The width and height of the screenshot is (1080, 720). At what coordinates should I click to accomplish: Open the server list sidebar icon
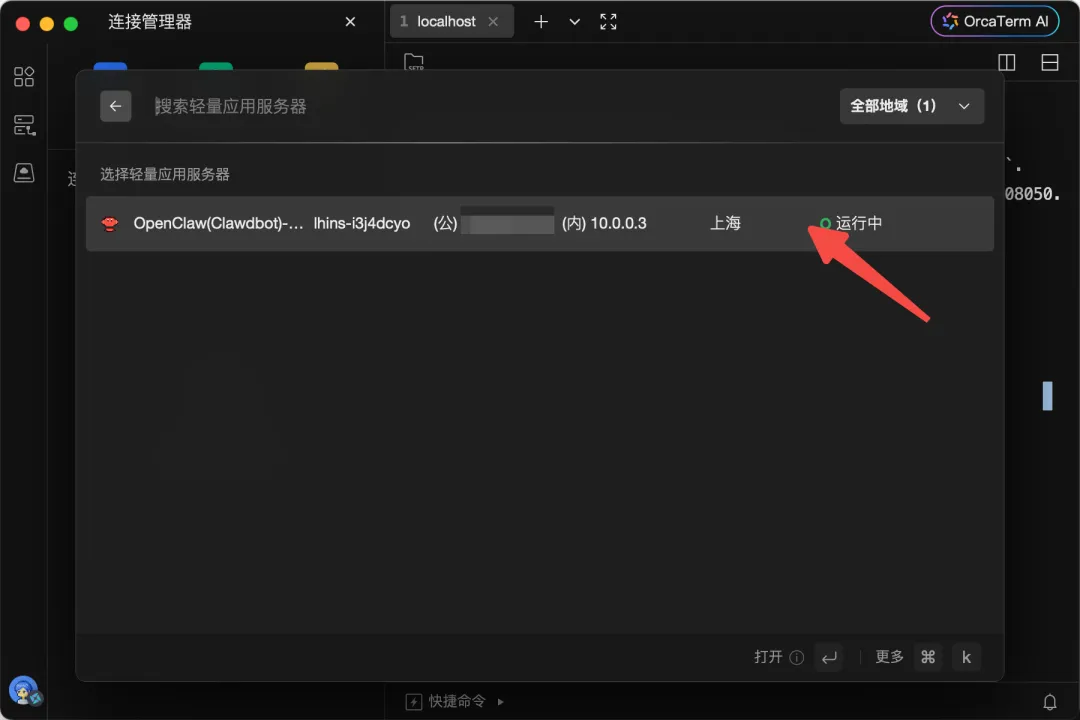click(24, 125)
